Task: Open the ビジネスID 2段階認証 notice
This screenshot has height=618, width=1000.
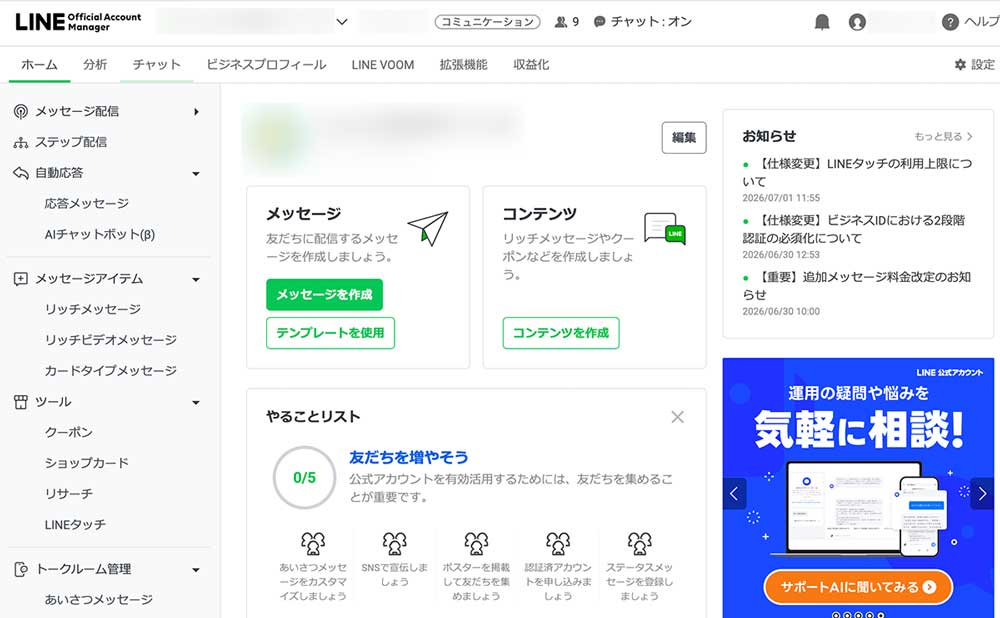Action: [853, 230]
